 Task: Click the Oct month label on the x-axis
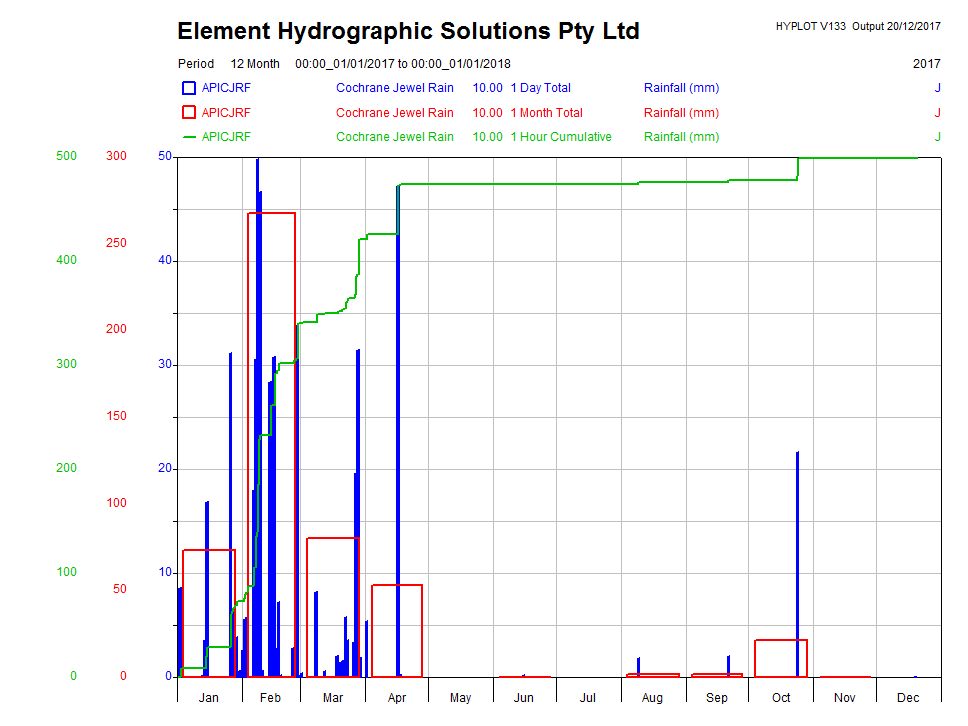[x=781, y=698]
